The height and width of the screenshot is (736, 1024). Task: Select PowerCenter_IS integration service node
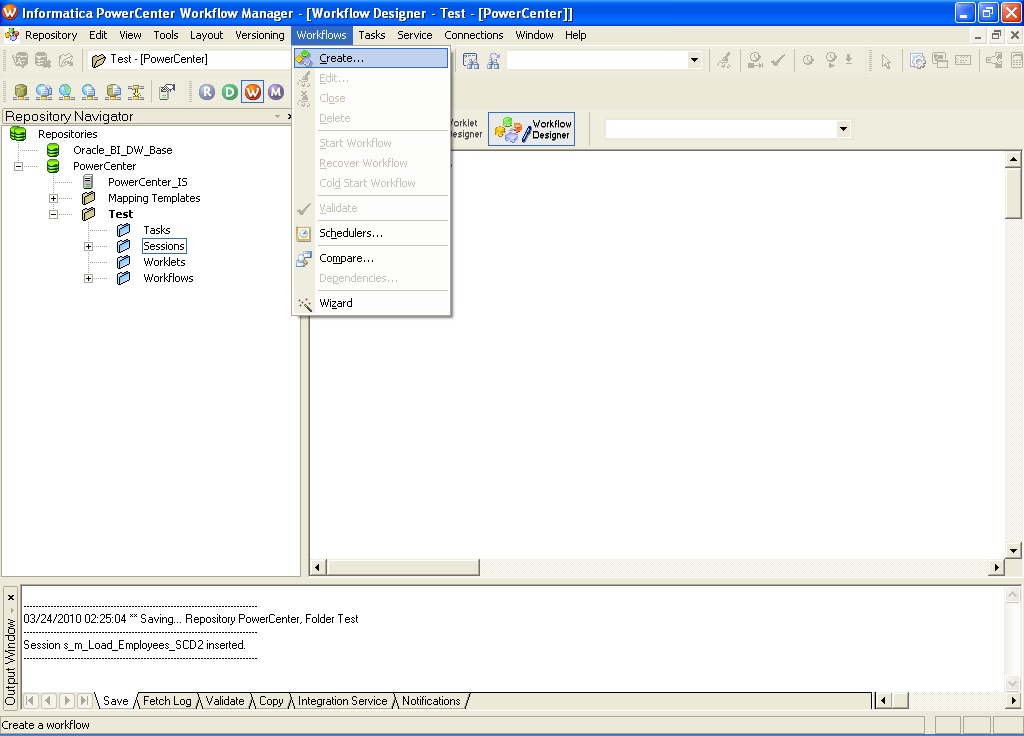point(148,182)
